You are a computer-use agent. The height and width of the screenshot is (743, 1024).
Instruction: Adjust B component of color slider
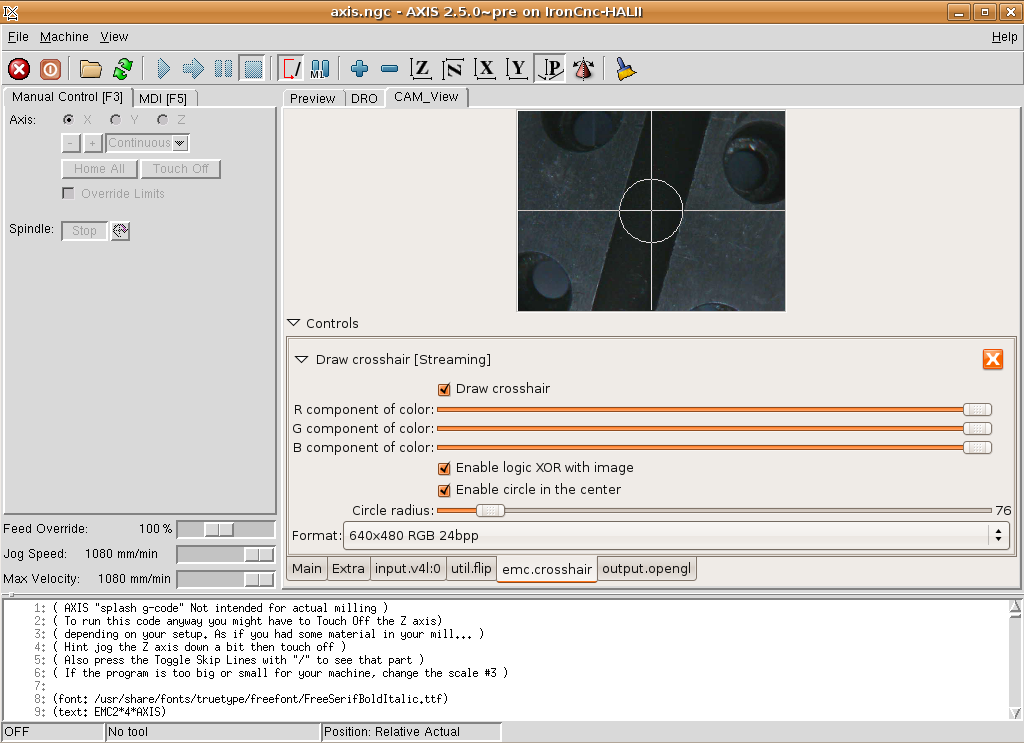(714, 447)
